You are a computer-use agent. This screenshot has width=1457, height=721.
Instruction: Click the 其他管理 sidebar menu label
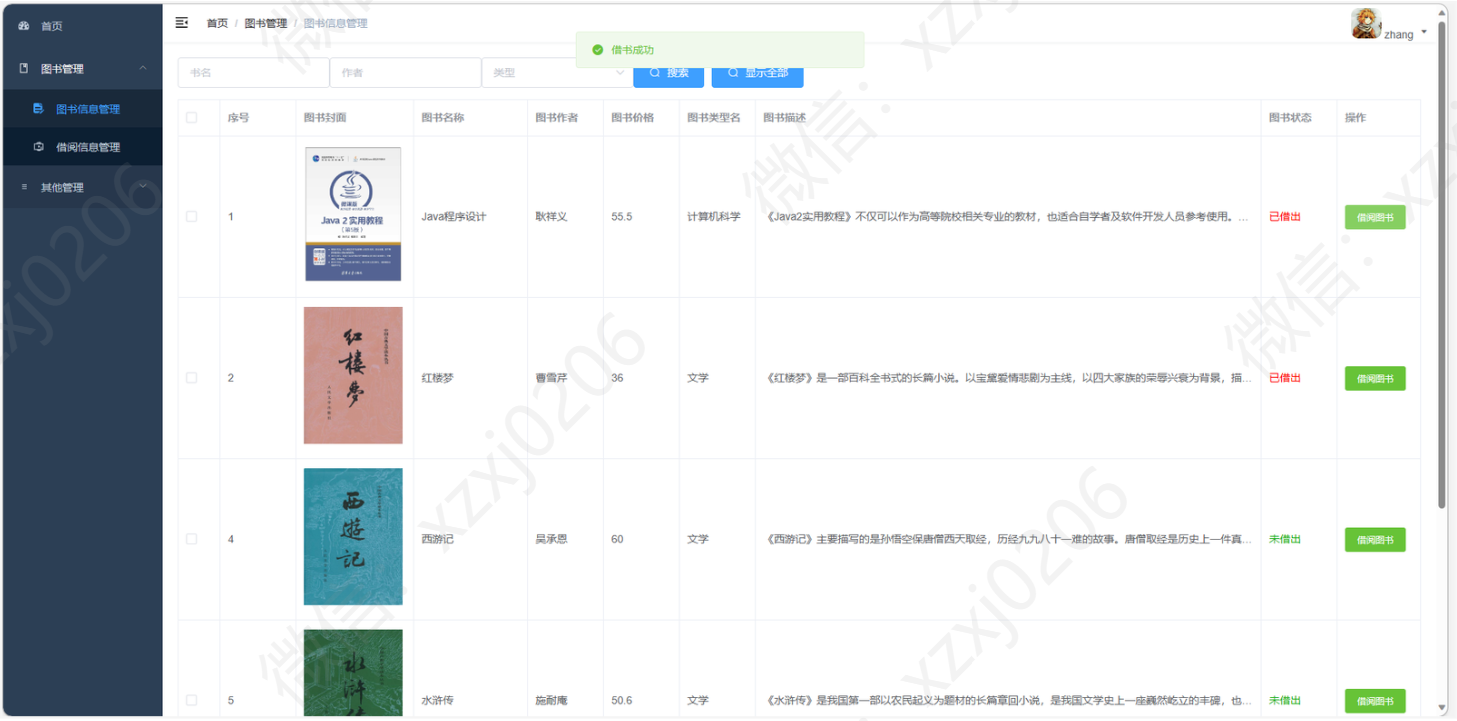click(x=62, y=187)
